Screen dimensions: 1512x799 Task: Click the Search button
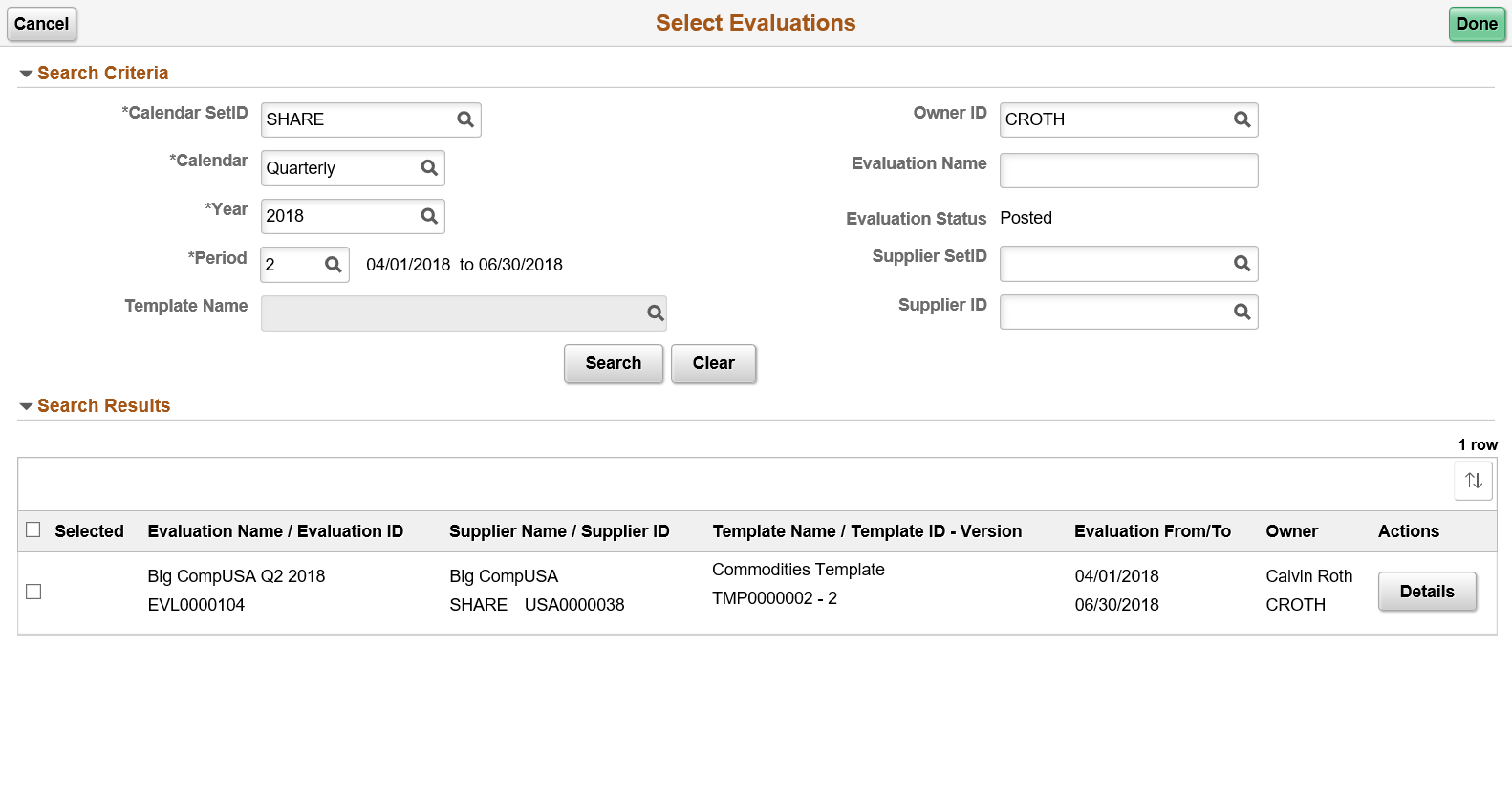(614, 363)
